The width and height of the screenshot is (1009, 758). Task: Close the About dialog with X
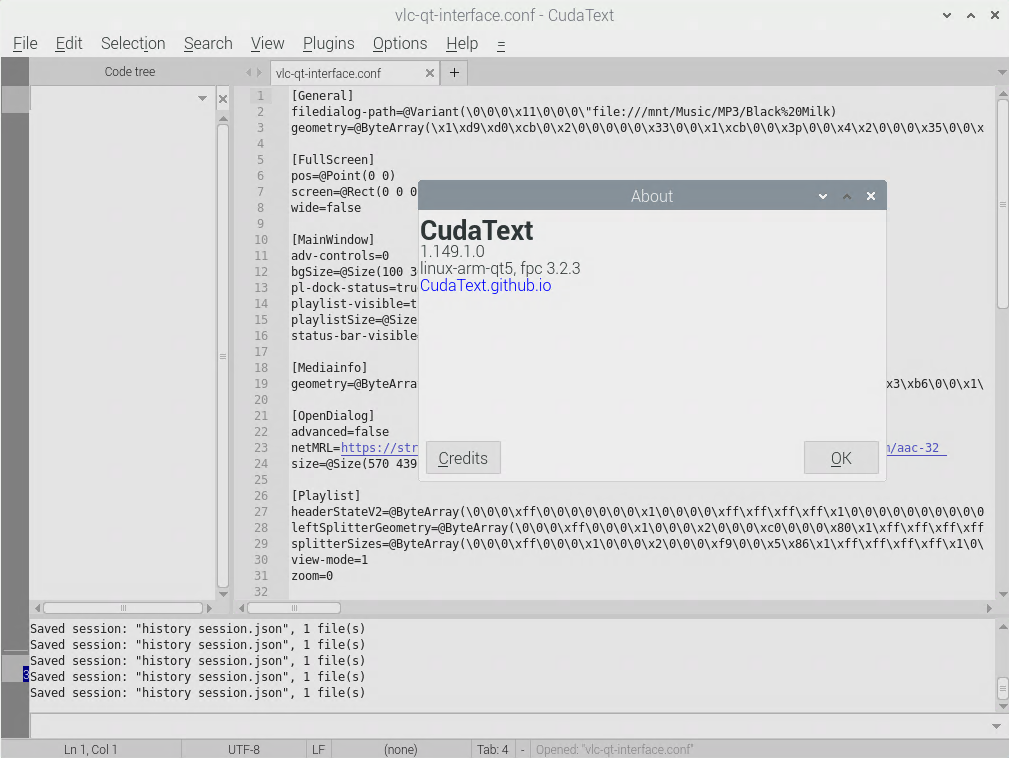(x=871, y=196)
